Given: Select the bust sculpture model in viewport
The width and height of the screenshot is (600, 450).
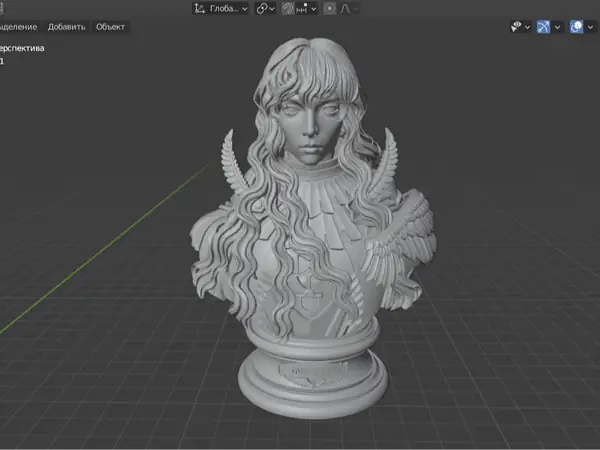Looking at the screenshot, I should click(312, 230).
